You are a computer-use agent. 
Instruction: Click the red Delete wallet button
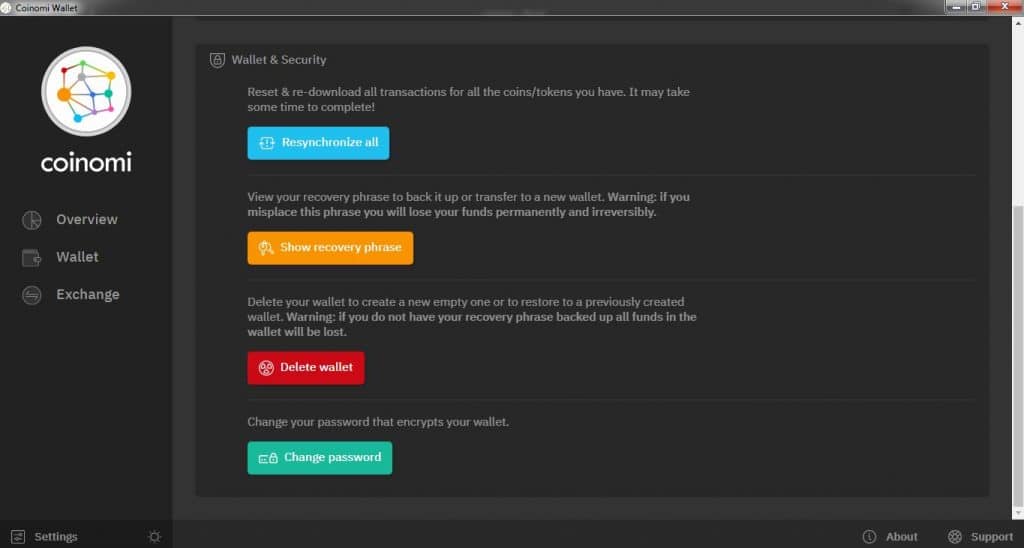click(x=306, y=368)
